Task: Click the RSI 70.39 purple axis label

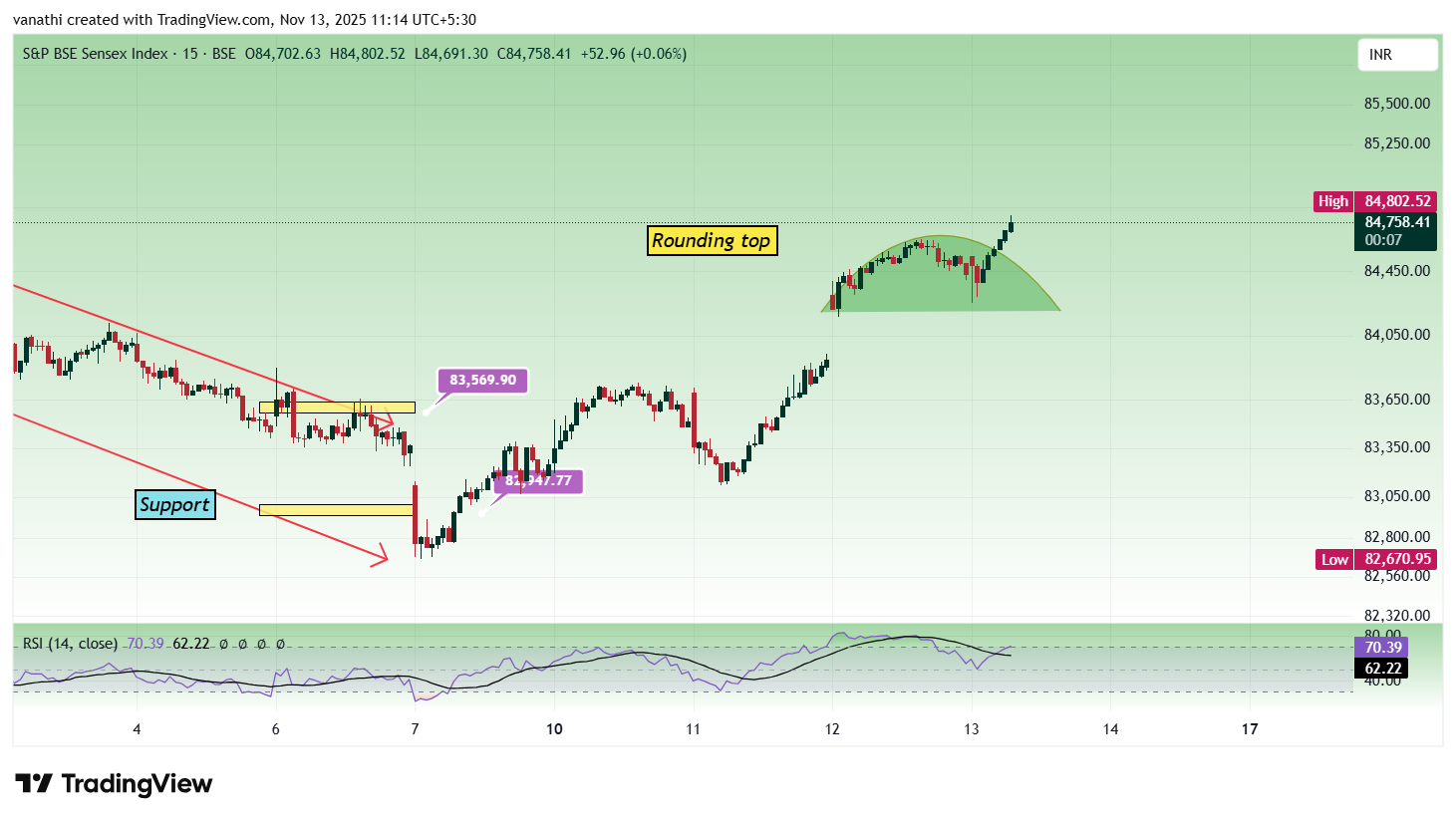Action: tap(1382, 648)
